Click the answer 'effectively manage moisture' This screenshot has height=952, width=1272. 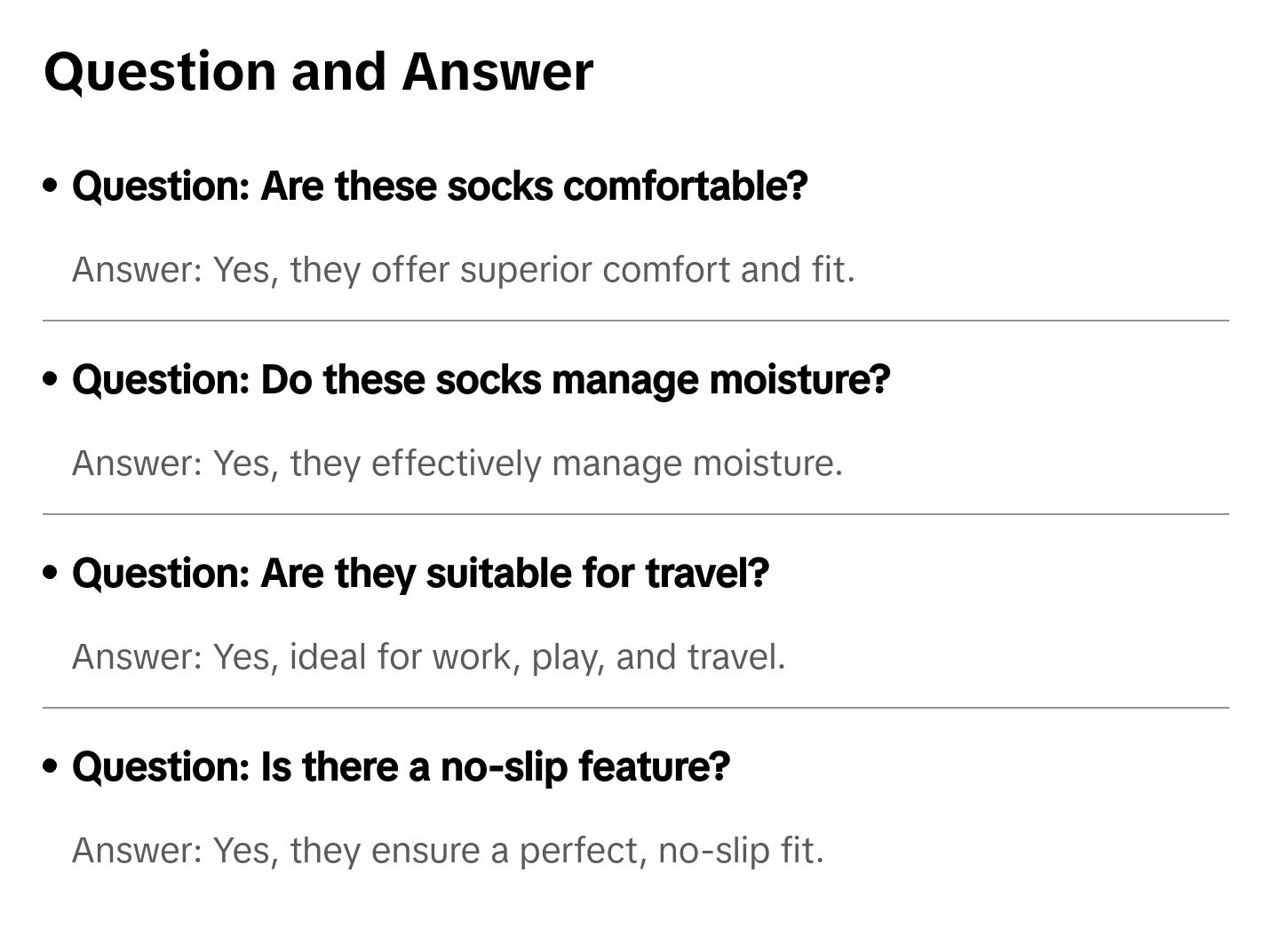click(x=457, y=464)
